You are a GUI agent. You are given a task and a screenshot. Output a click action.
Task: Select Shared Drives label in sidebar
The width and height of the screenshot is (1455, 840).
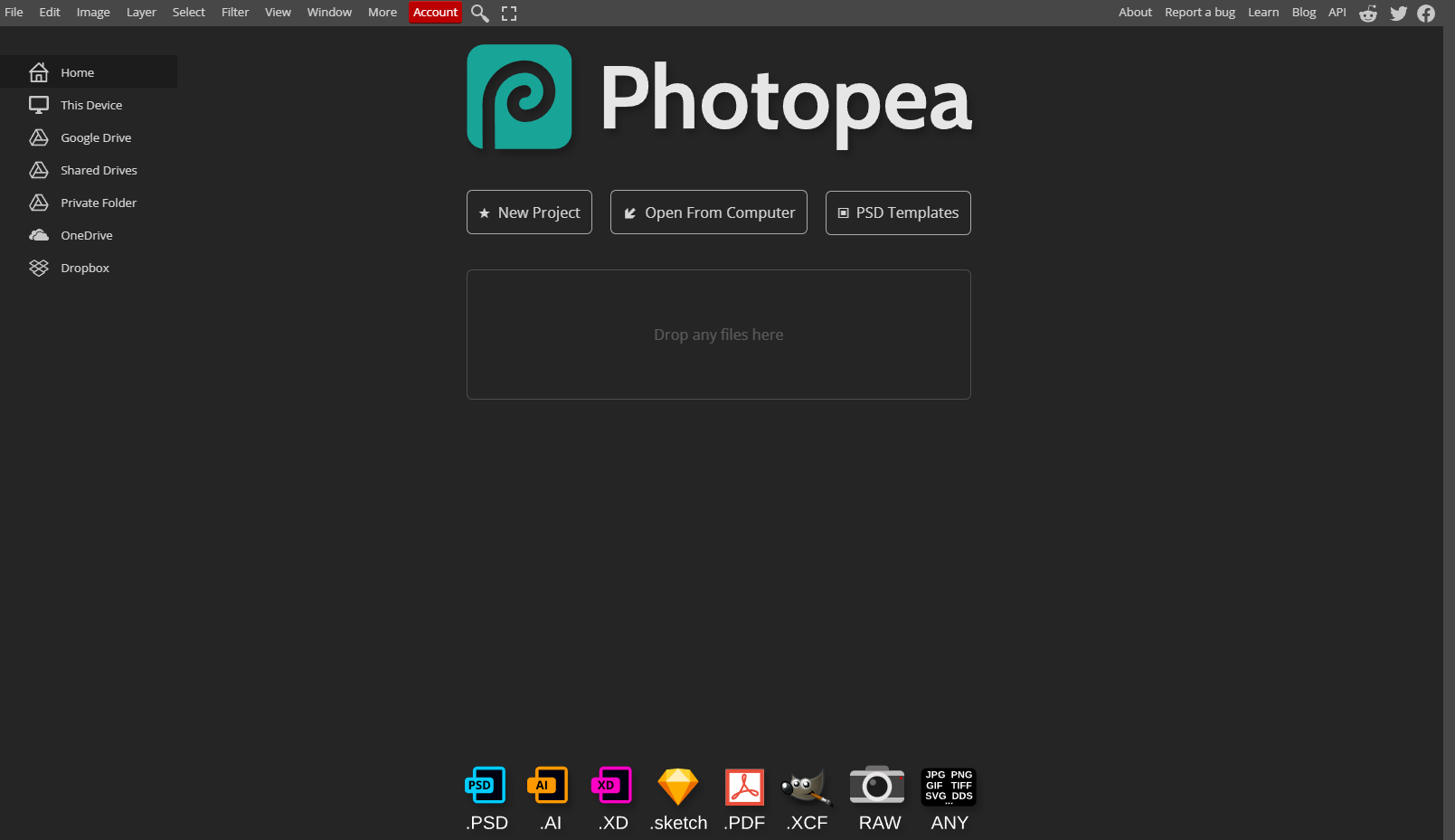[x=99, y=170]
